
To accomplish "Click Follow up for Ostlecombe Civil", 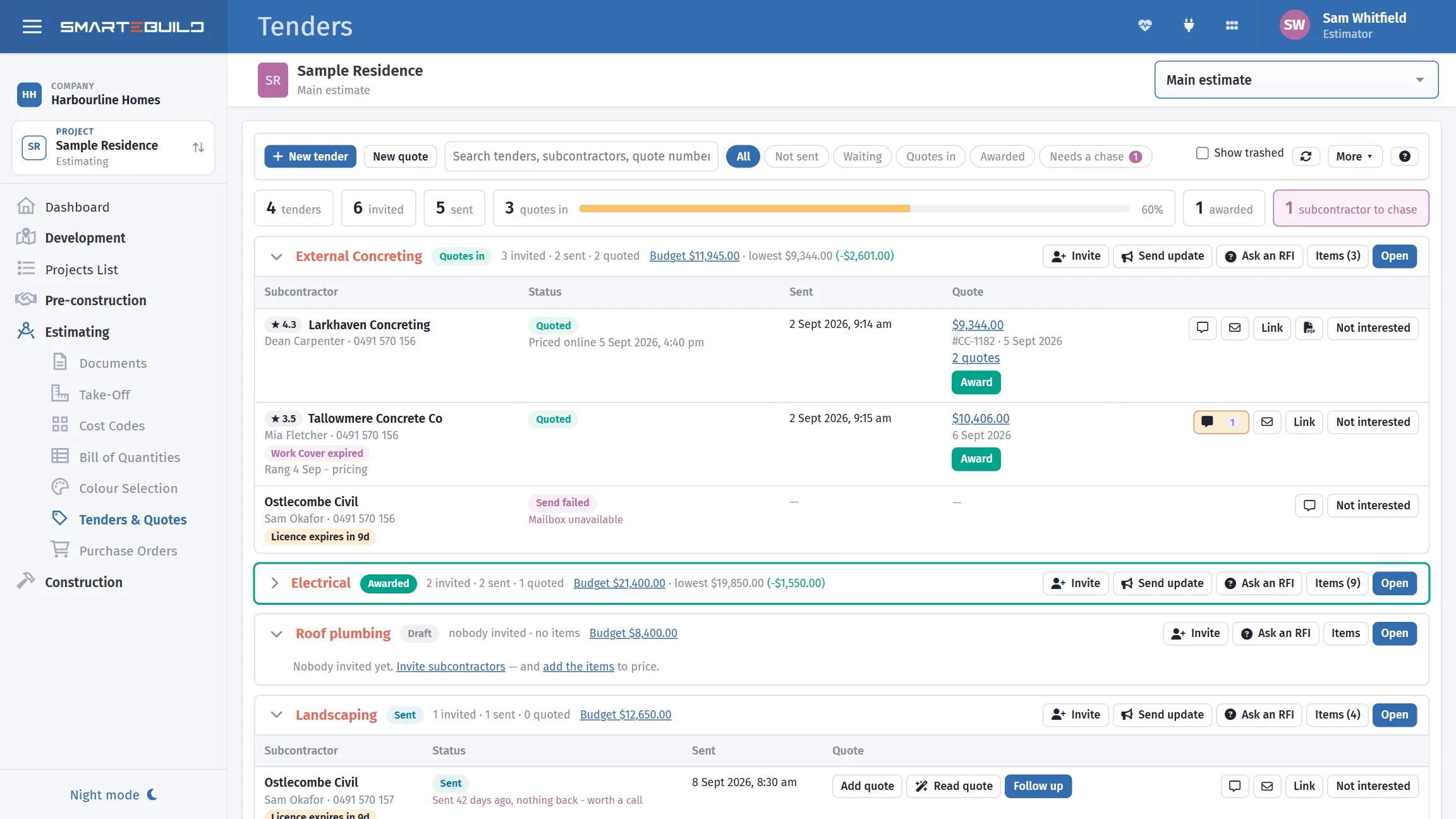I will coord(1038,786).
